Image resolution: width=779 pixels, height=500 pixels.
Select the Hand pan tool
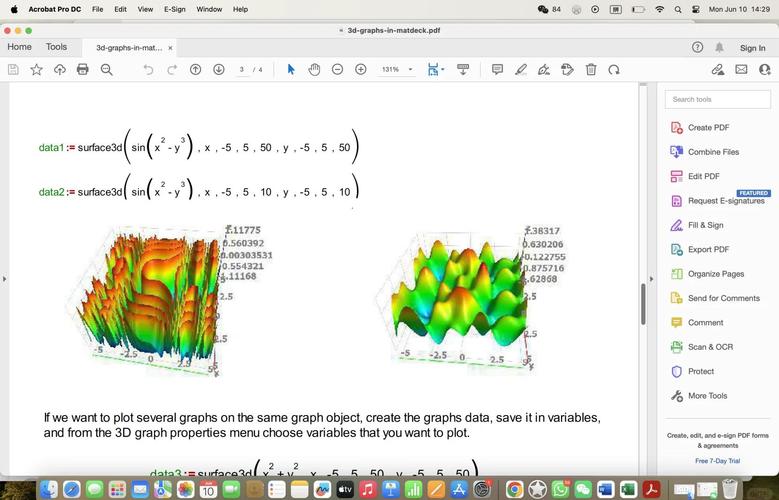pyautogui.click(x=314, y=69)
